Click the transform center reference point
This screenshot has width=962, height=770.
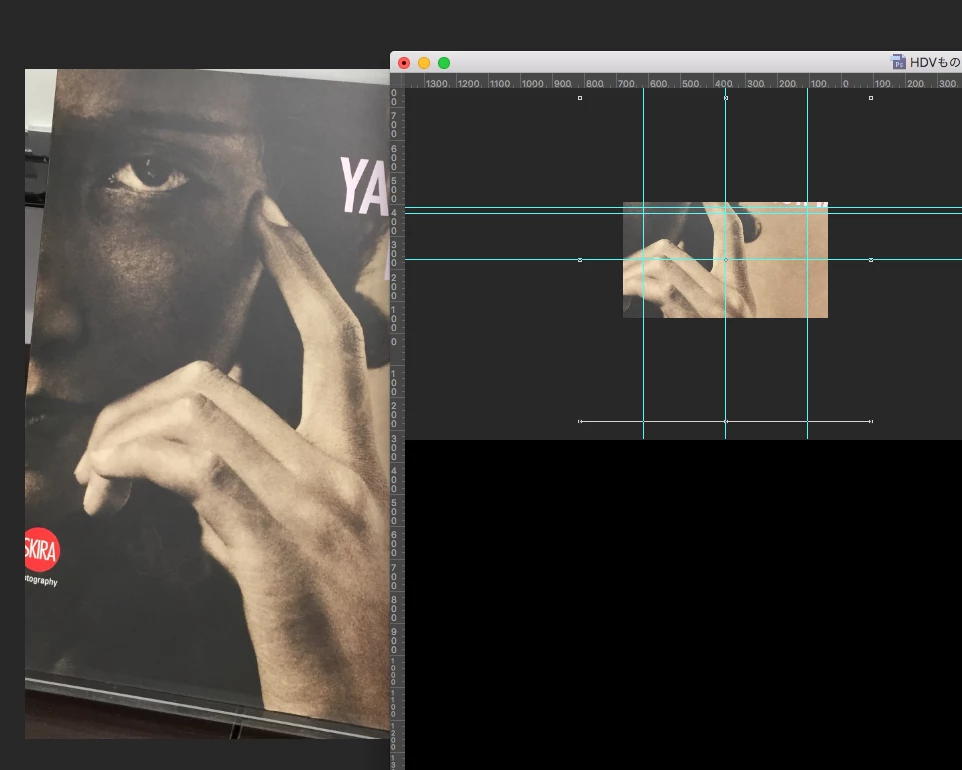click(726, 260)
